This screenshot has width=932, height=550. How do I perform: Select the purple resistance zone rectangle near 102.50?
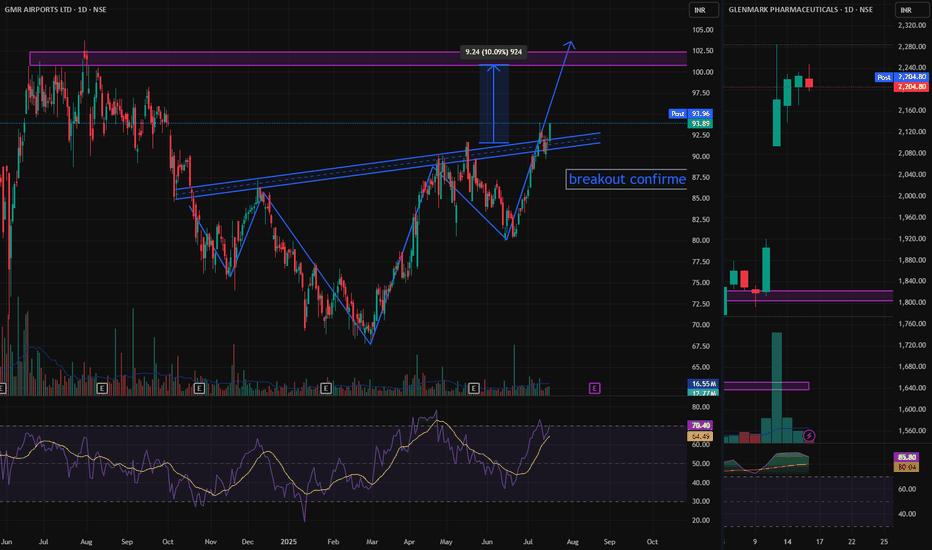(x=358, y=58)
